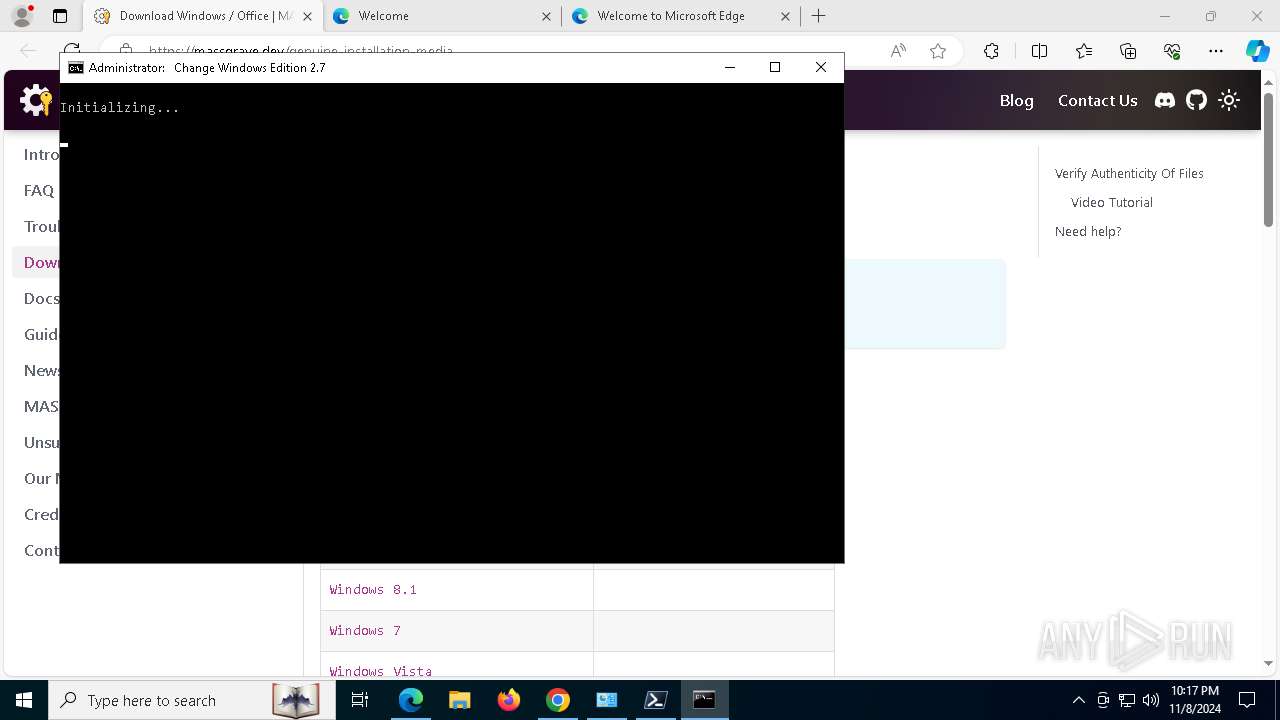Switch to Welcome to Microsoft Edge tab
Viewport: 1280px width, 720px height.
(681, 16)
